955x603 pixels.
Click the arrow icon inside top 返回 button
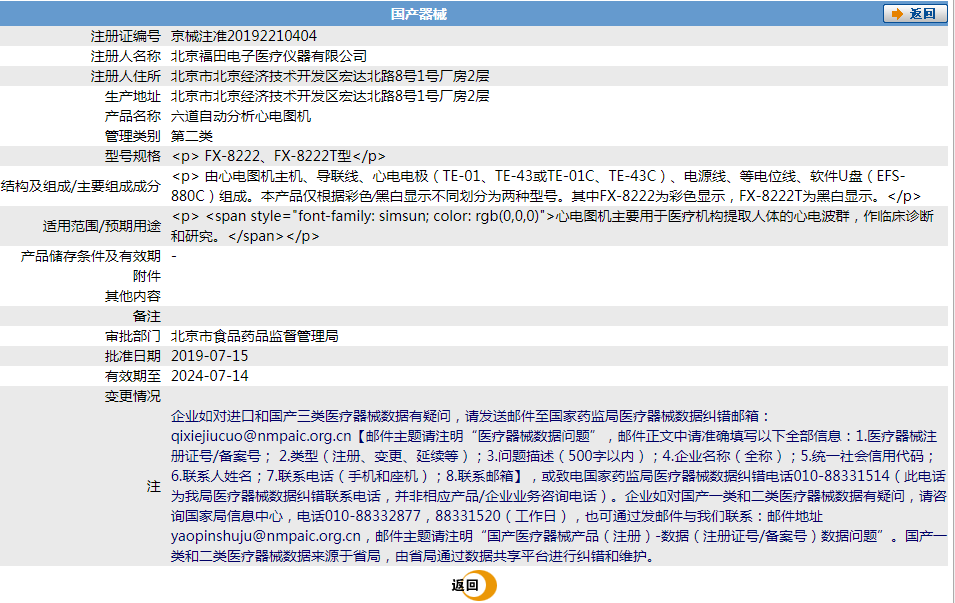897,14
